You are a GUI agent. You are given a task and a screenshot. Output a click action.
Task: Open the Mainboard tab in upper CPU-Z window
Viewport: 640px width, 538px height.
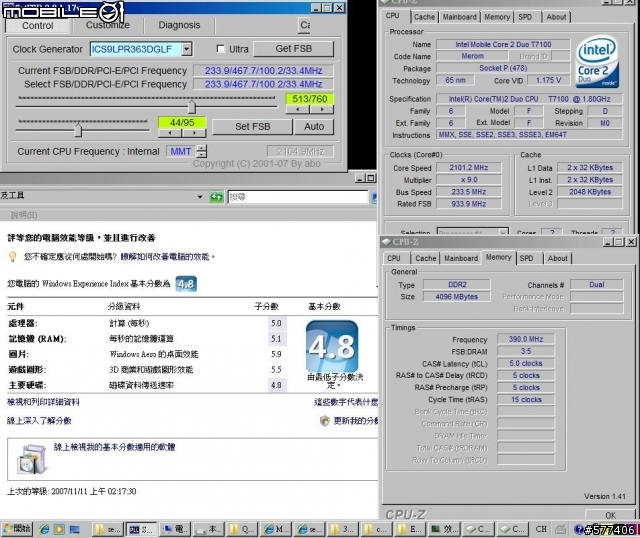(459, 17)
